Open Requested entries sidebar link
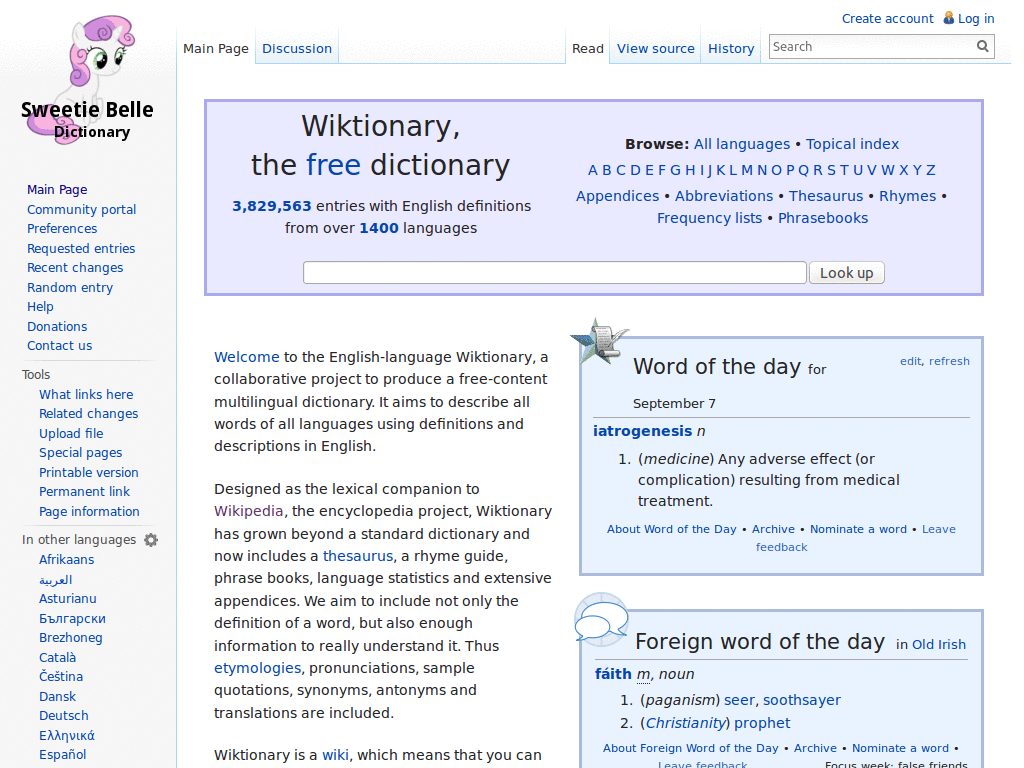 [81, 248]
